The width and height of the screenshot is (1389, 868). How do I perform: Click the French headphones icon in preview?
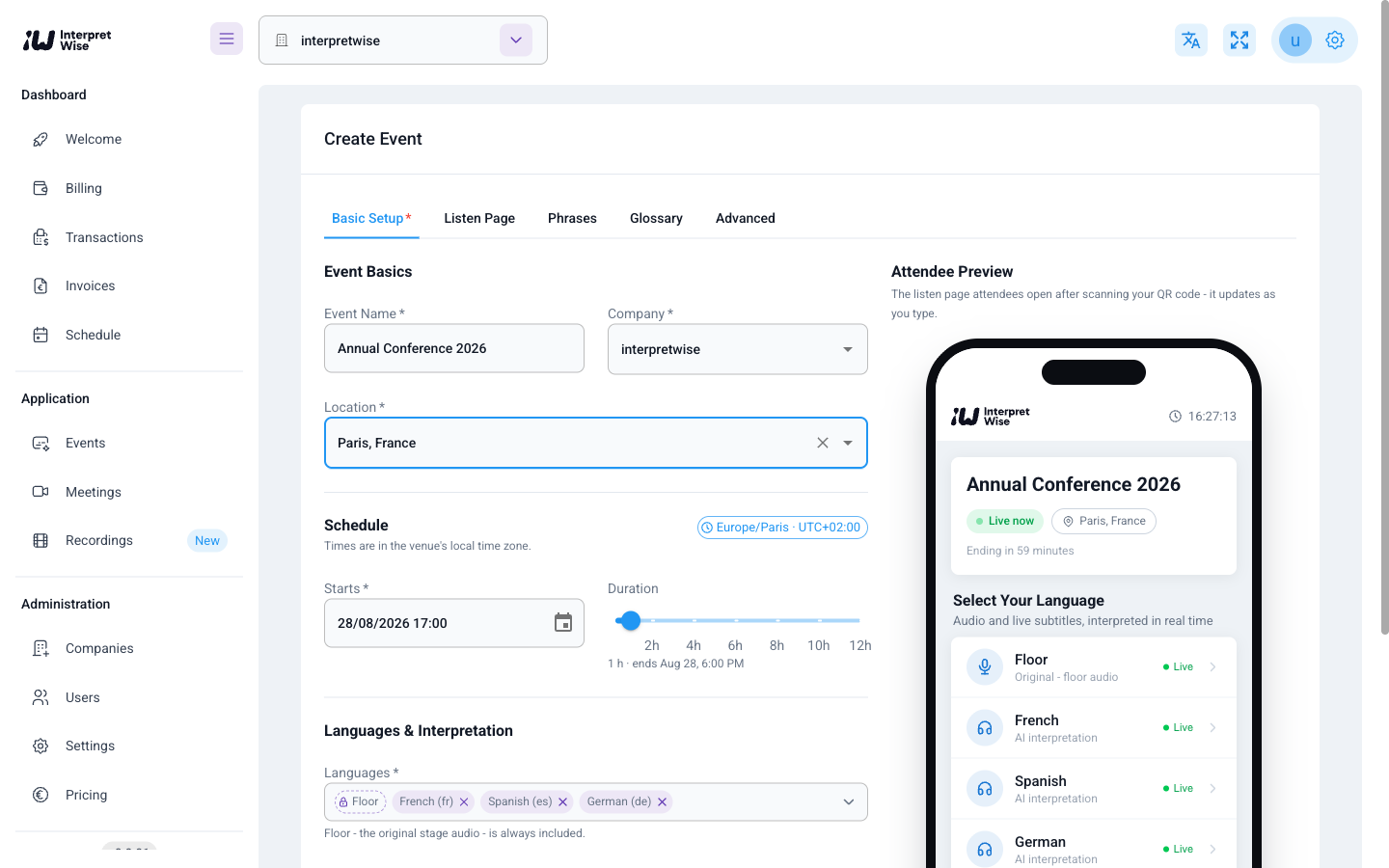985,727
